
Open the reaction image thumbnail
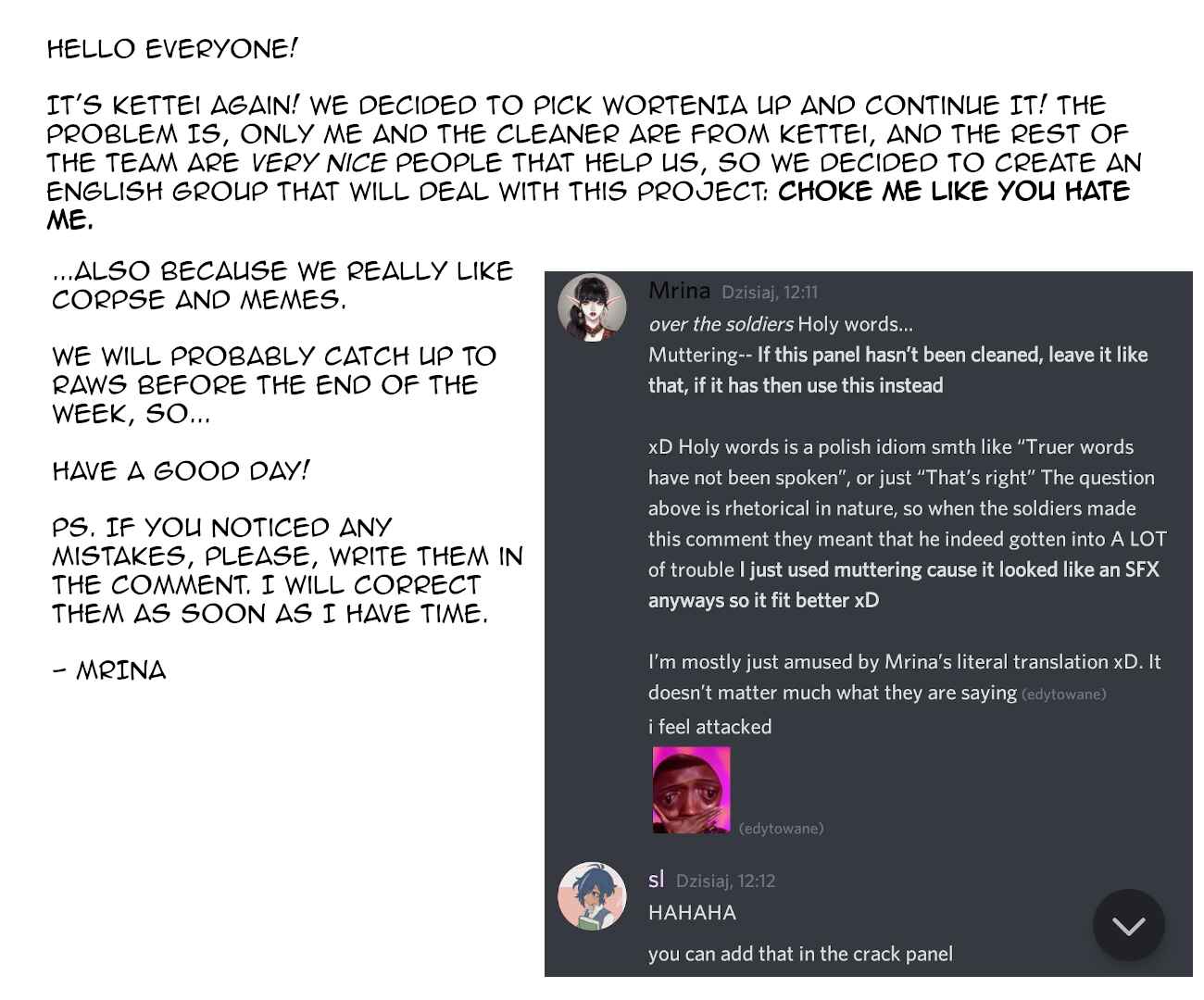tap(691, 790)
